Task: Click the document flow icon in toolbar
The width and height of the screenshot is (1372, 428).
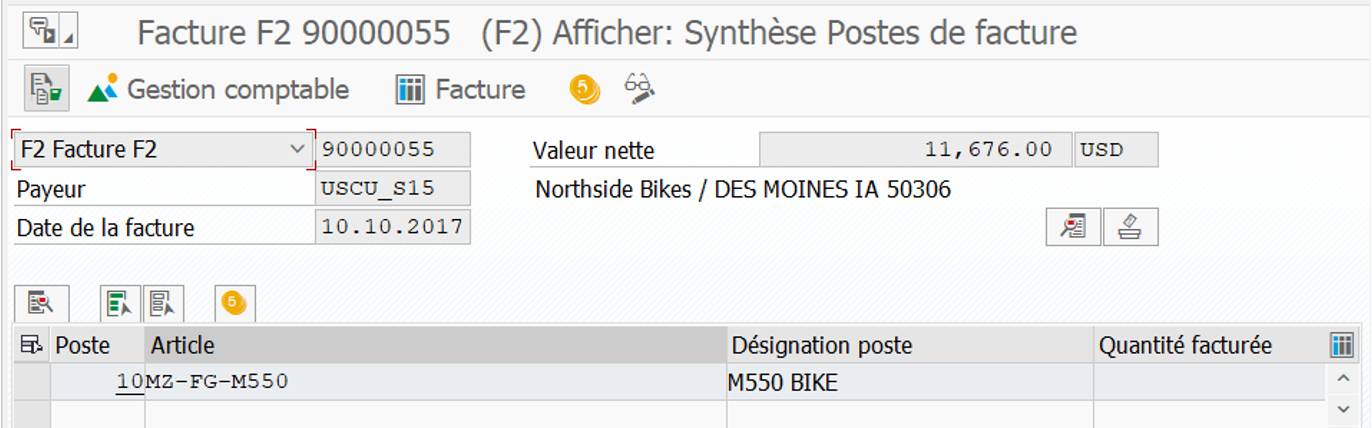Action: click(46, 89)
